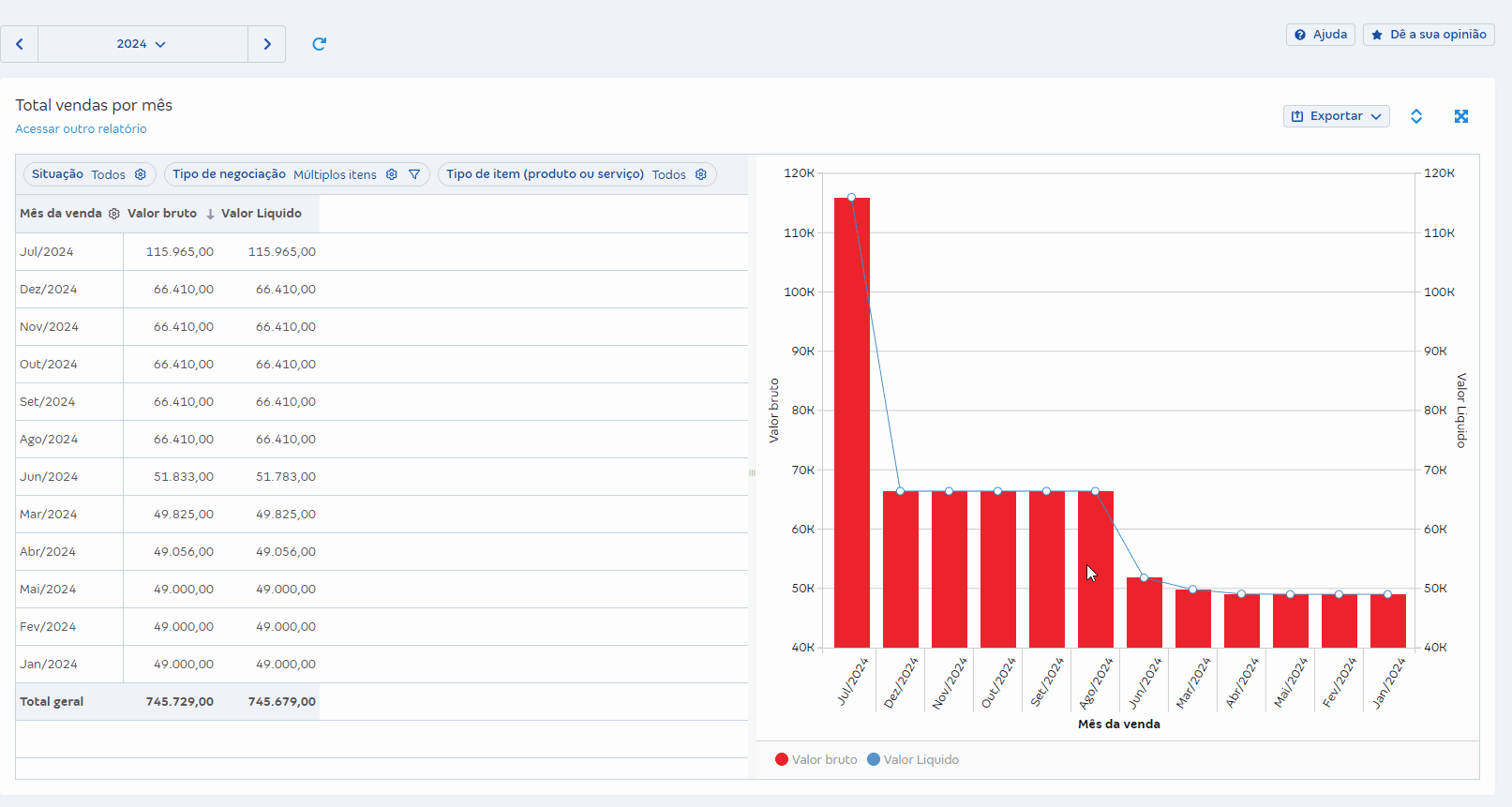This screenshot has height=807, width=1512.
Task: Click the 745.729,00 total bruto value
Action: (x=180, y=702)
